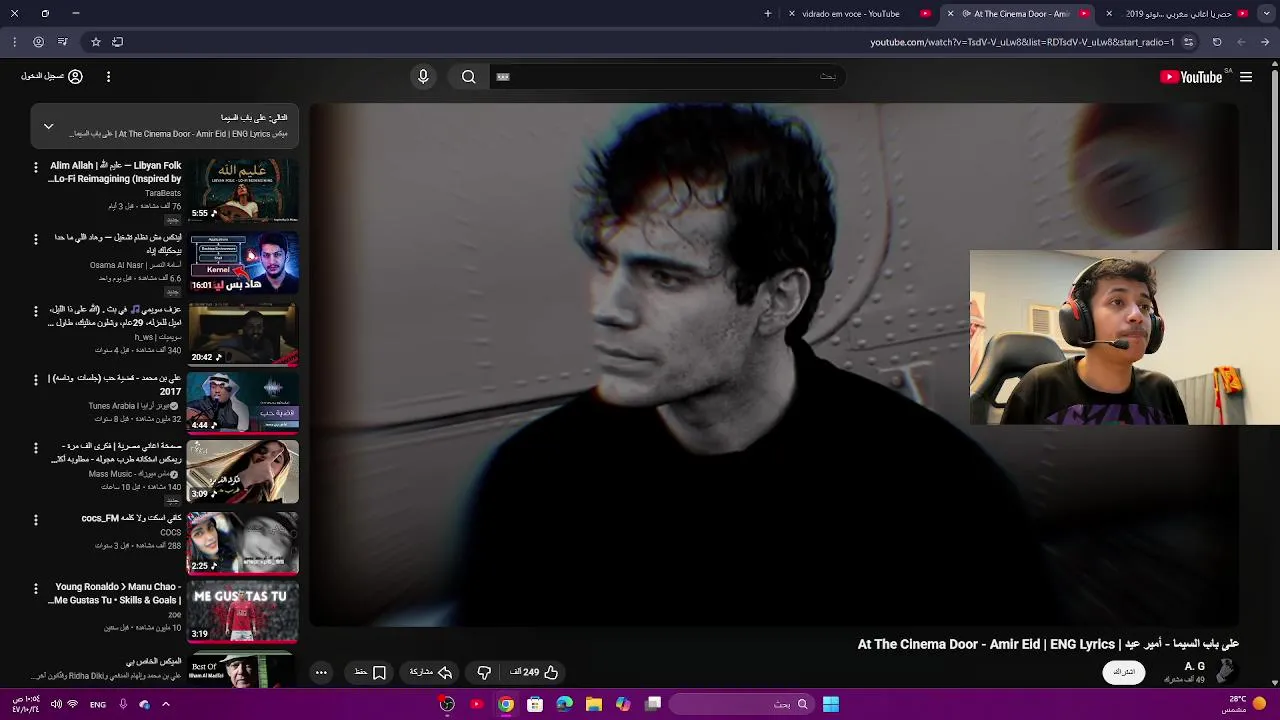Open the keyboard icon inside the search box
Image resolution: width=1280 pixels, height=720 pixels.
tap(503, 77)
